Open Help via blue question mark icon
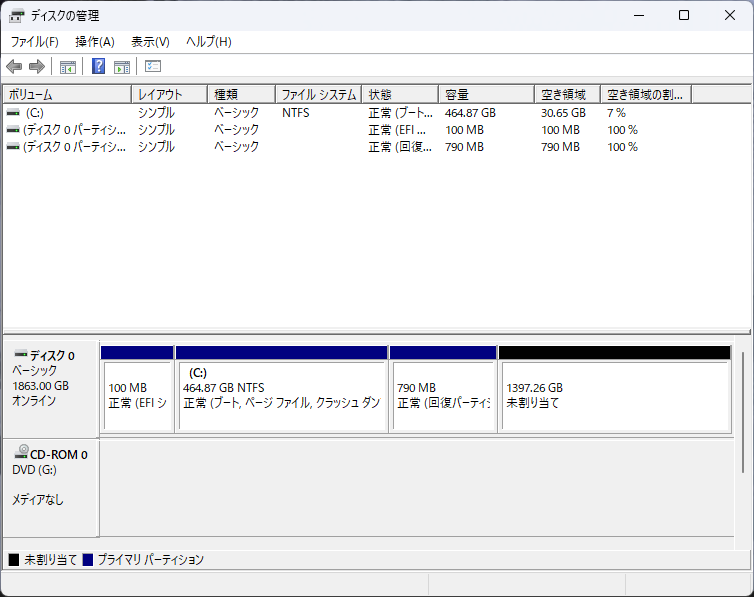This screenshot has height=597, width=754. 98,67
